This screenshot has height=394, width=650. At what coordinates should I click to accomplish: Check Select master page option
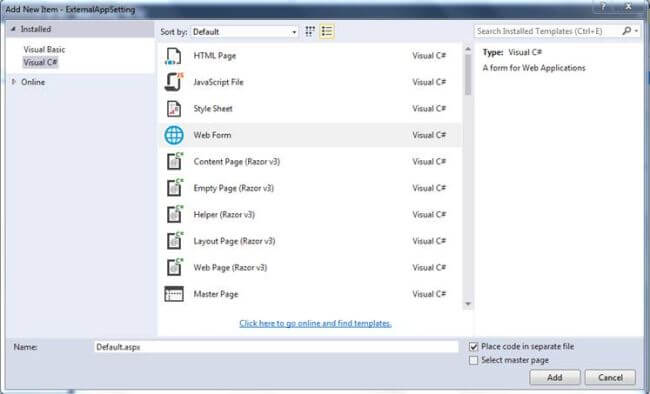(x=473, y=360)
